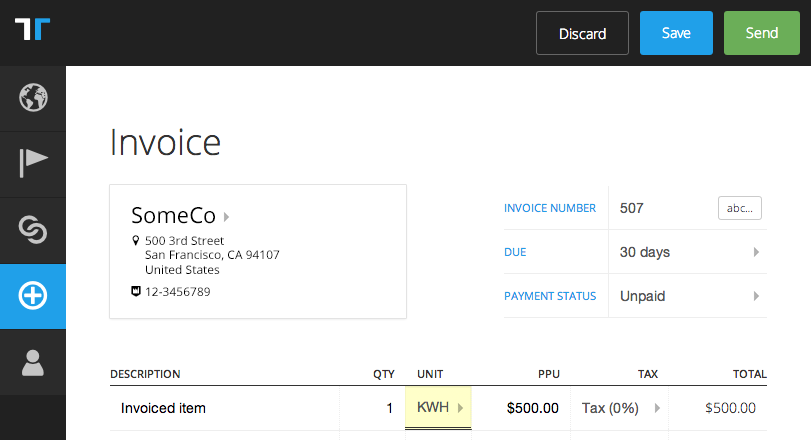The image size is (811, 440).
Task: Open the KWH unit dropdown
Action: [x=438, y=407]
